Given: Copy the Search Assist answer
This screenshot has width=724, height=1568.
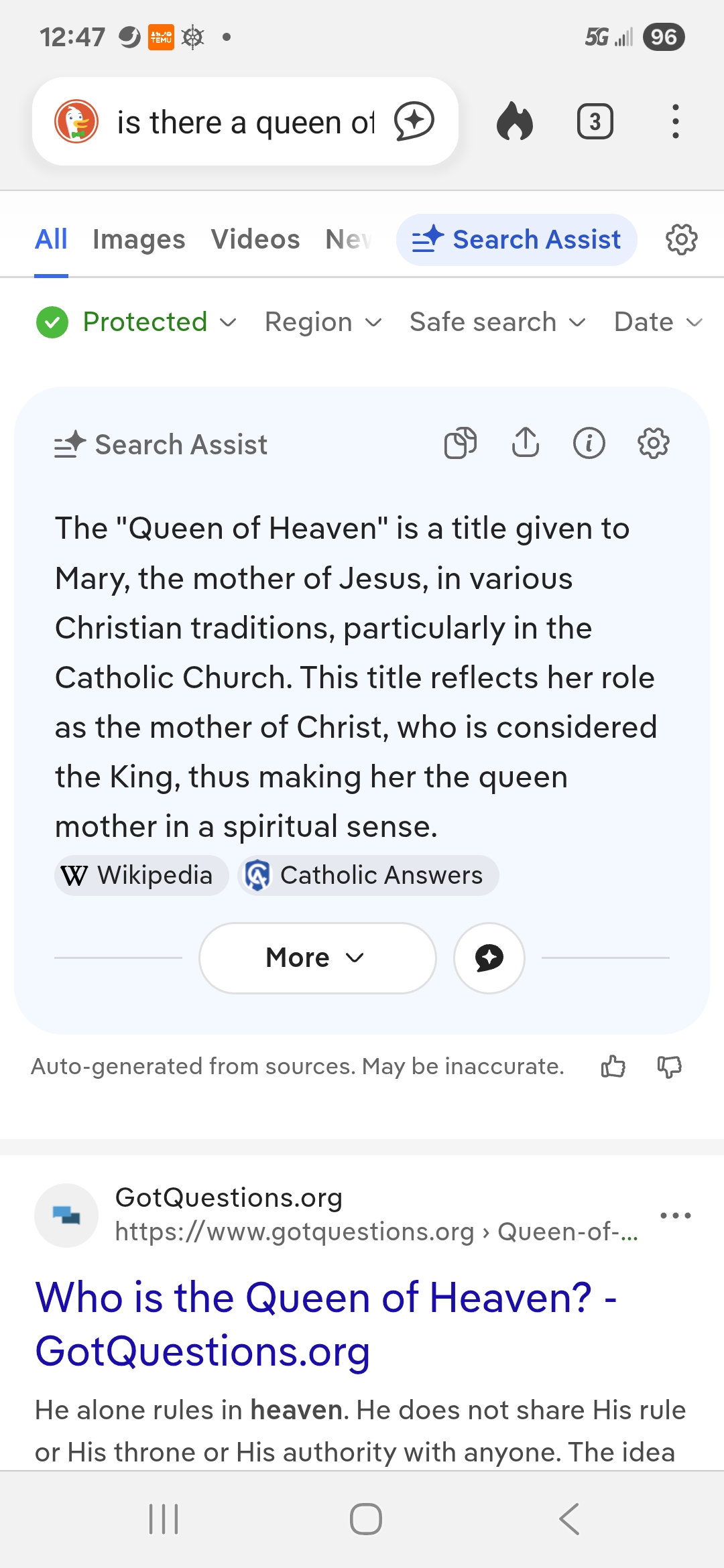Looking at the screenshot, I should pos(461,443).
